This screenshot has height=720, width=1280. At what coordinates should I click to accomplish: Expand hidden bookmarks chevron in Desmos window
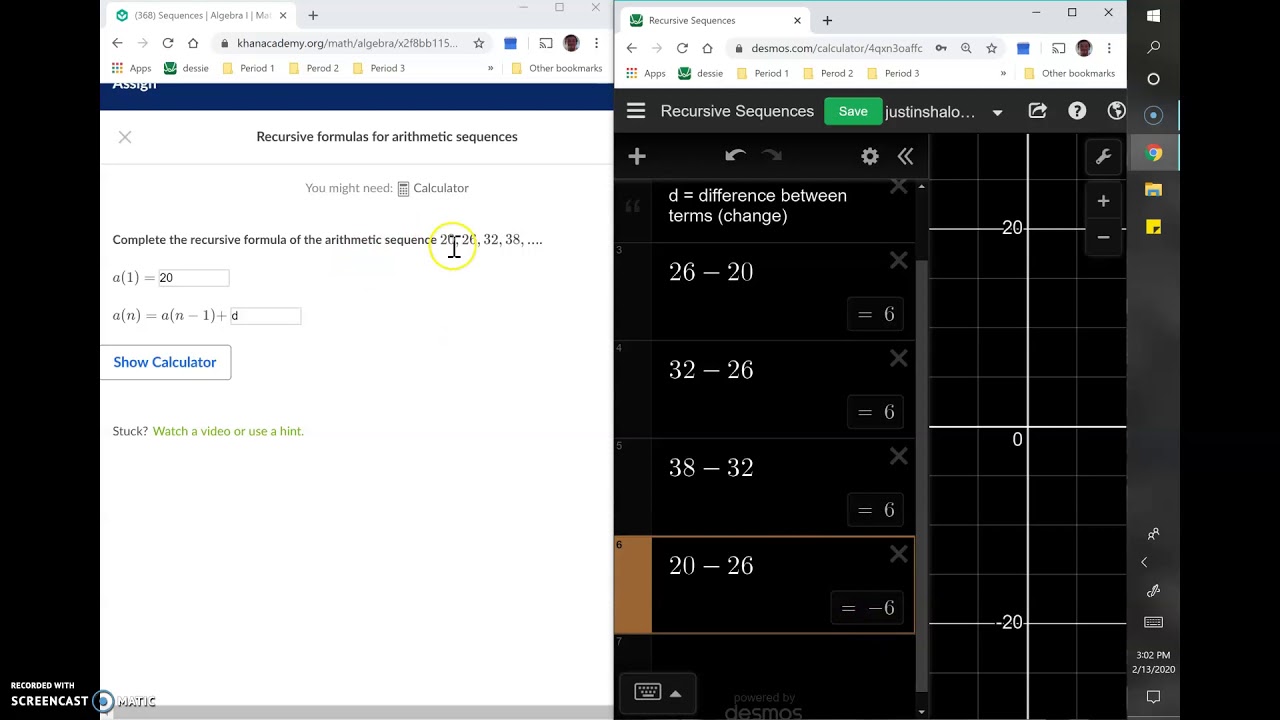(1003, 73)
